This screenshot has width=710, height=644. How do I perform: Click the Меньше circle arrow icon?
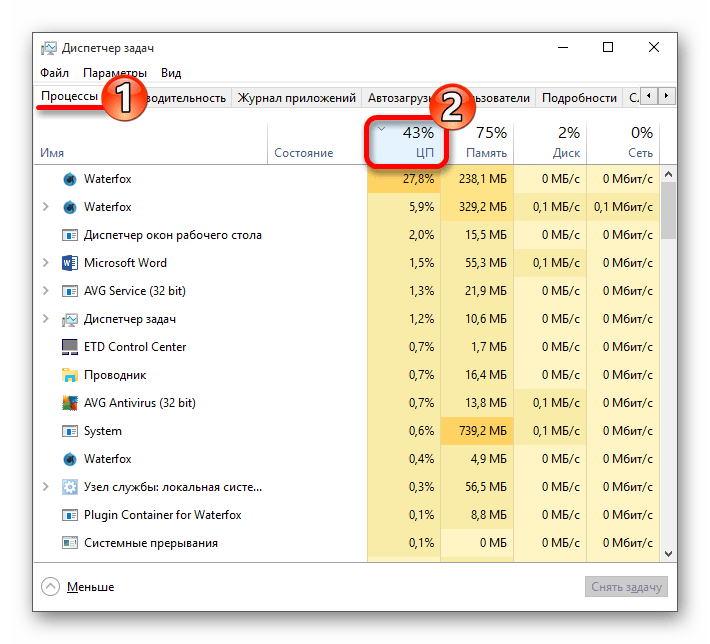(50, 587)
